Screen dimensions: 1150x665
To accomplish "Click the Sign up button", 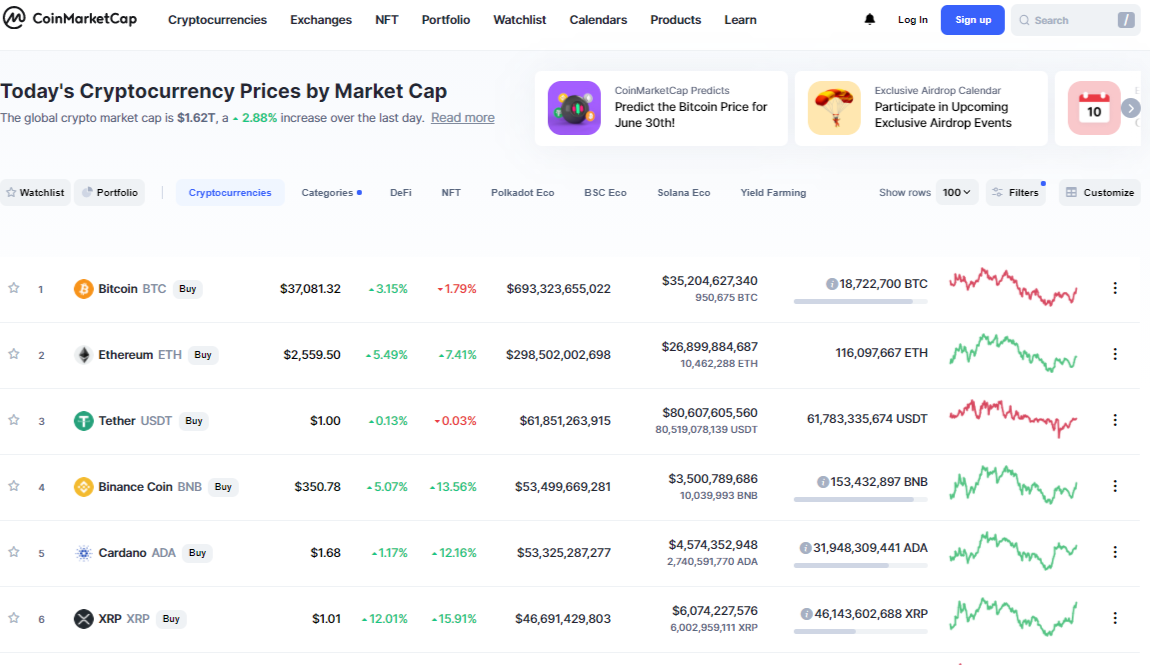I will point(973,20).
